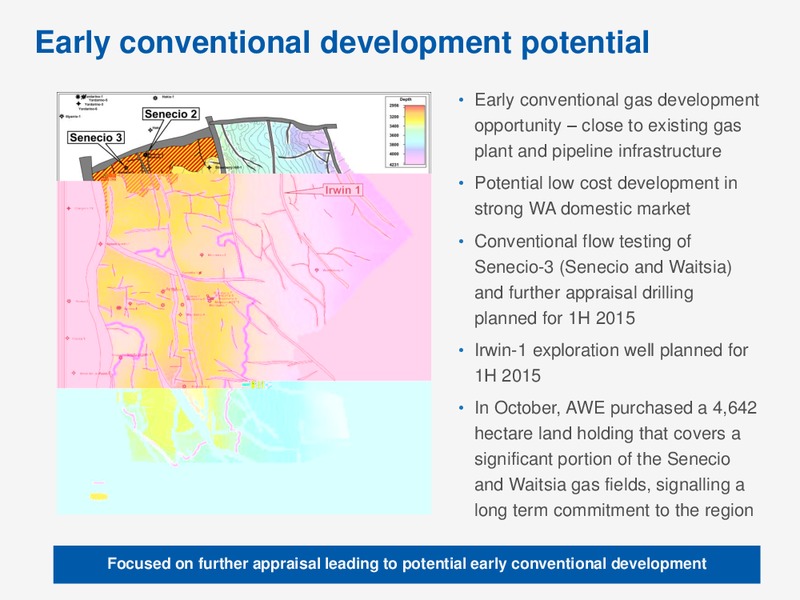The height and width of the screenshot is (600, 800).
Task: Click the Depth color legend on map
Action: (406, 132)
